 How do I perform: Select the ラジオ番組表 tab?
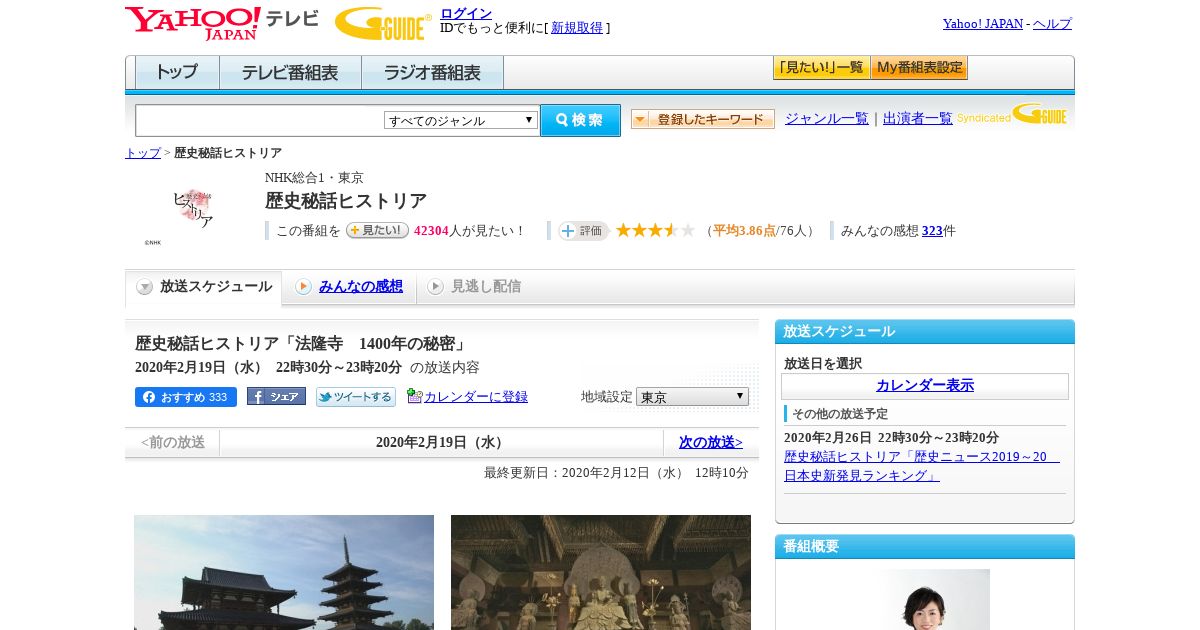[433, 73]
